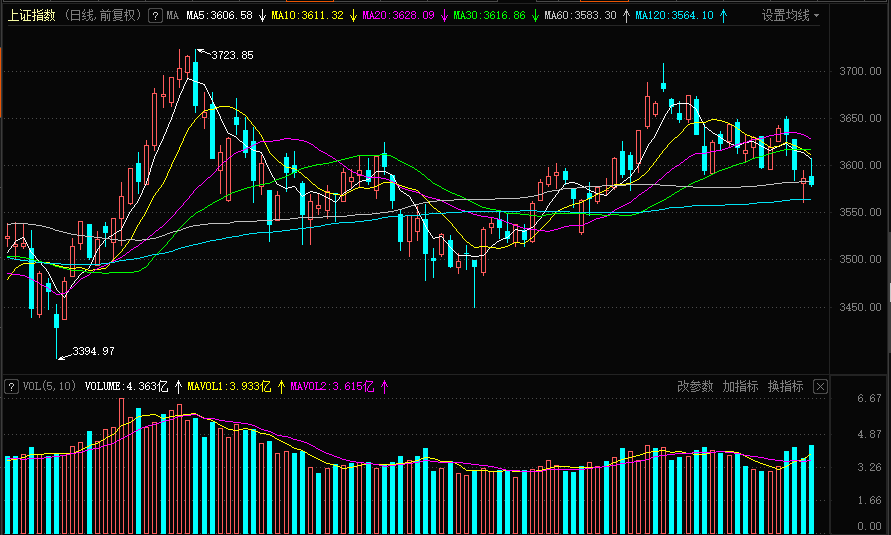Open the 设置均线 dropdown
891x535 pixels.
coord(790,16)
